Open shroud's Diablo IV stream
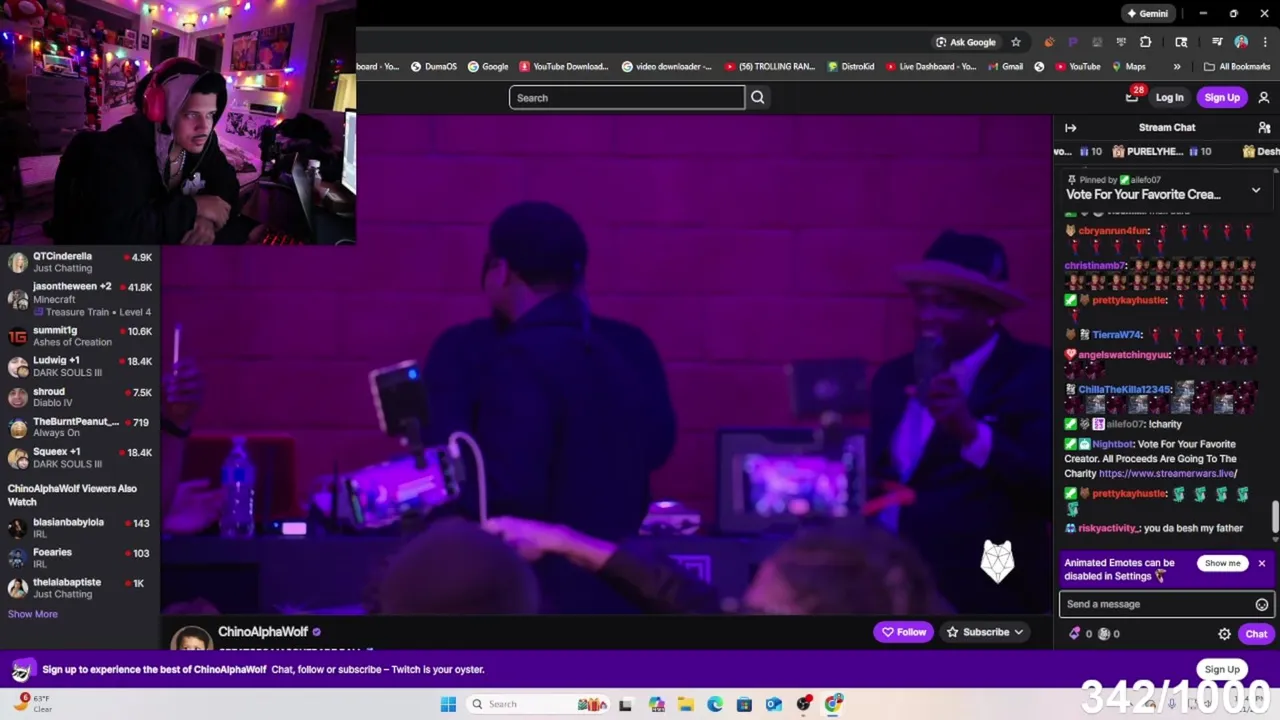 (x=80, y=397)
